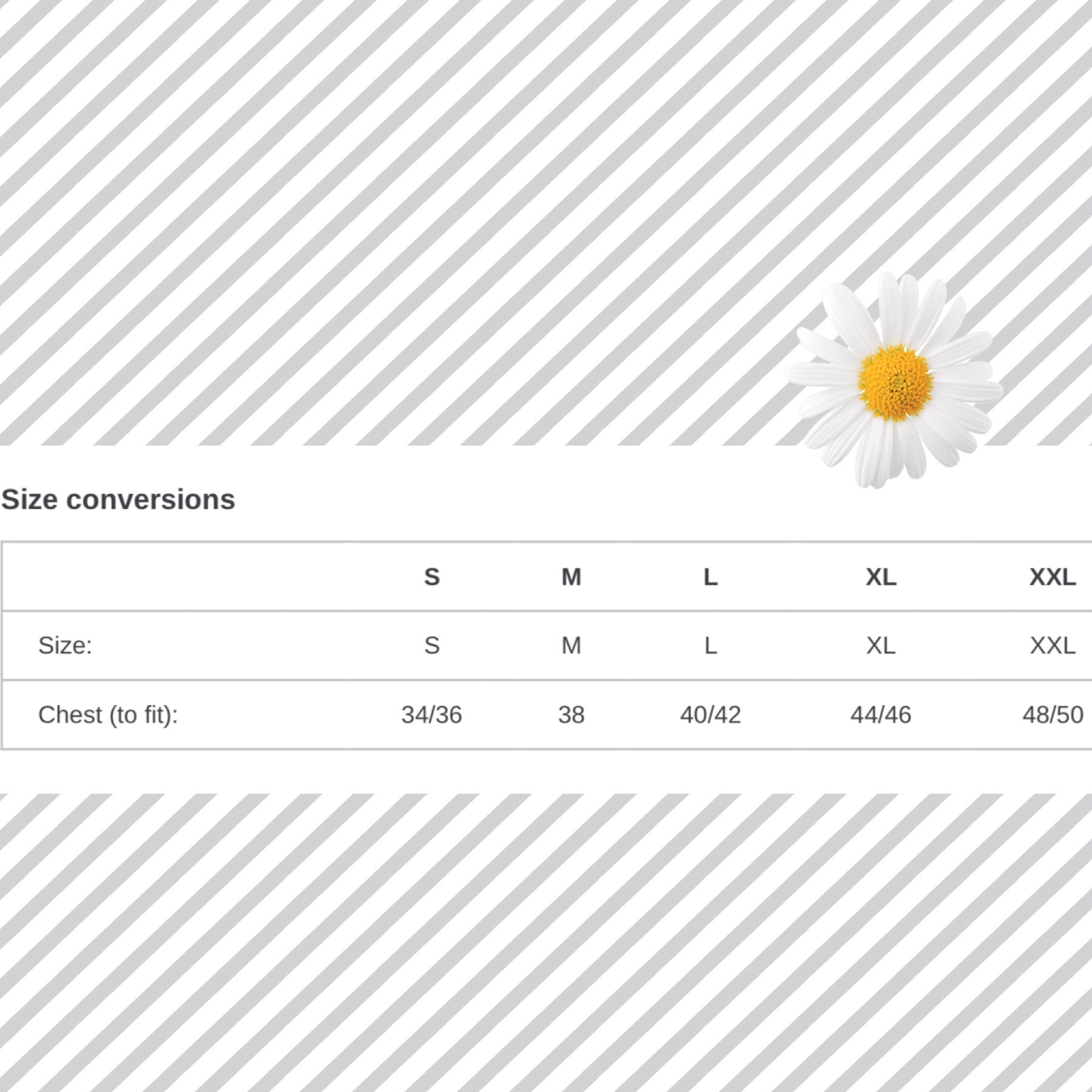
Task: Select the bold M column header
Action: coord(571,577)
